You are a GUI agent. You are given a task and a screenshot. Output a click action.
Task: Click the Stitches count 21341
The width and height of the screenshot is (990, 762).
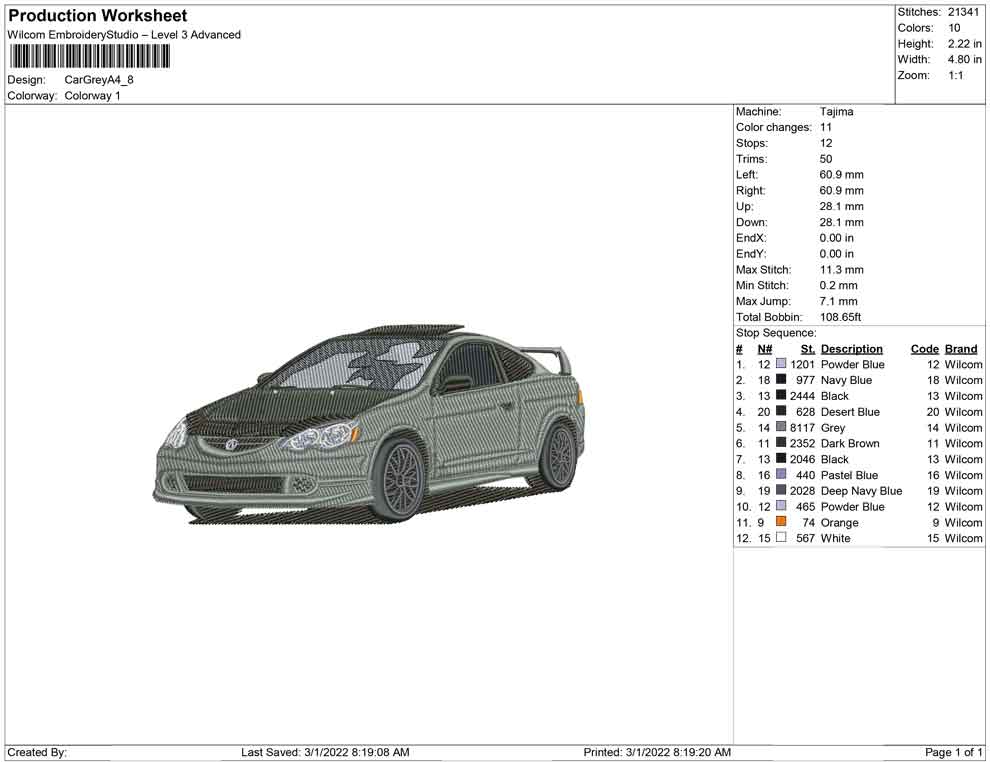click(x=964, y=12)
